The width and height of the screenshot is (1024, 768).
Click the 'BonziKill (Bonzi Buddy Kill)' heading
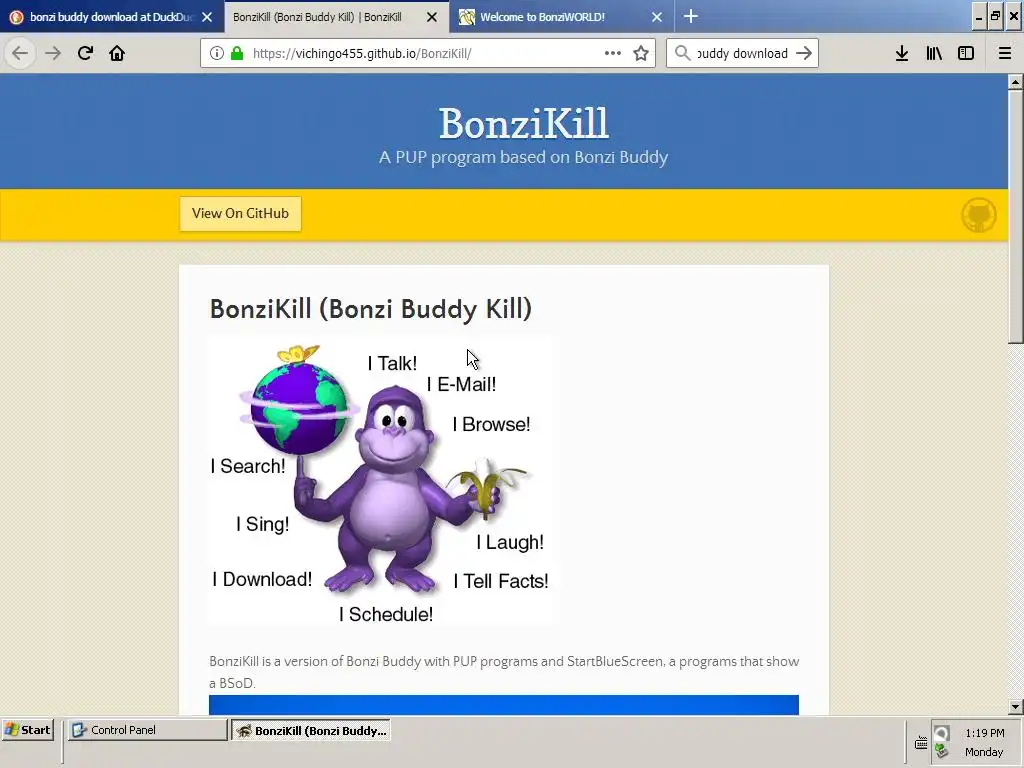pyautogui.click(x=371, y=309)
